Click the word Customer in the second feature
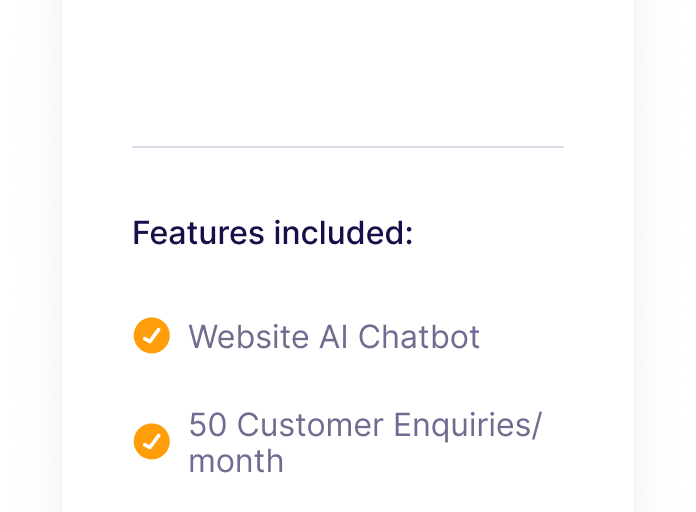The height and width of the screenshot is (512, 696). pyautogui.click(x=310, y=425)
